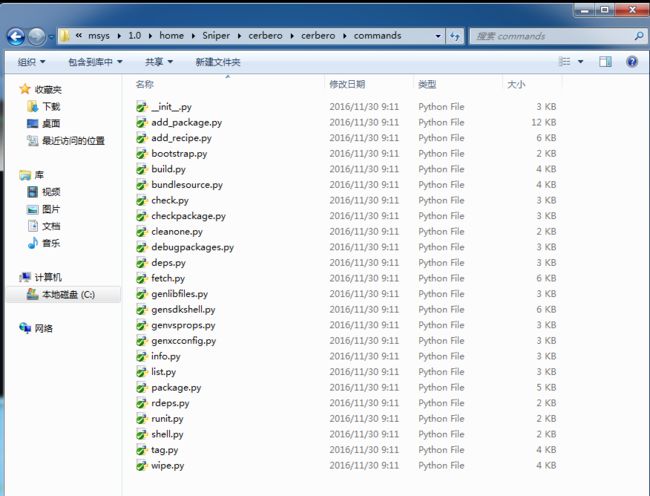Select the file name package.py
650x496 pixels.
(176, 388)
